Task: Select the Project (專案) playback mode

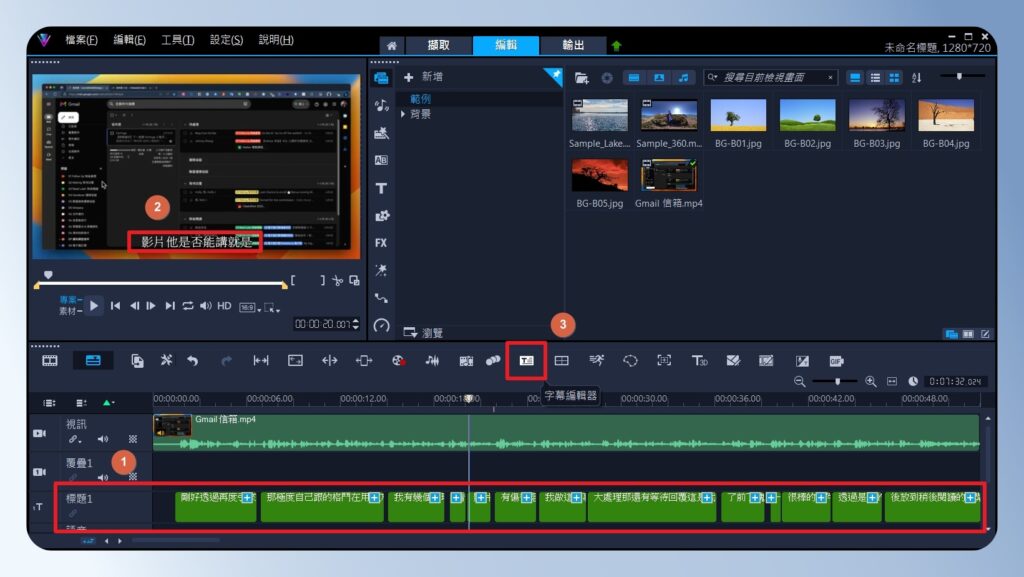Action: (x=69, y=300)
